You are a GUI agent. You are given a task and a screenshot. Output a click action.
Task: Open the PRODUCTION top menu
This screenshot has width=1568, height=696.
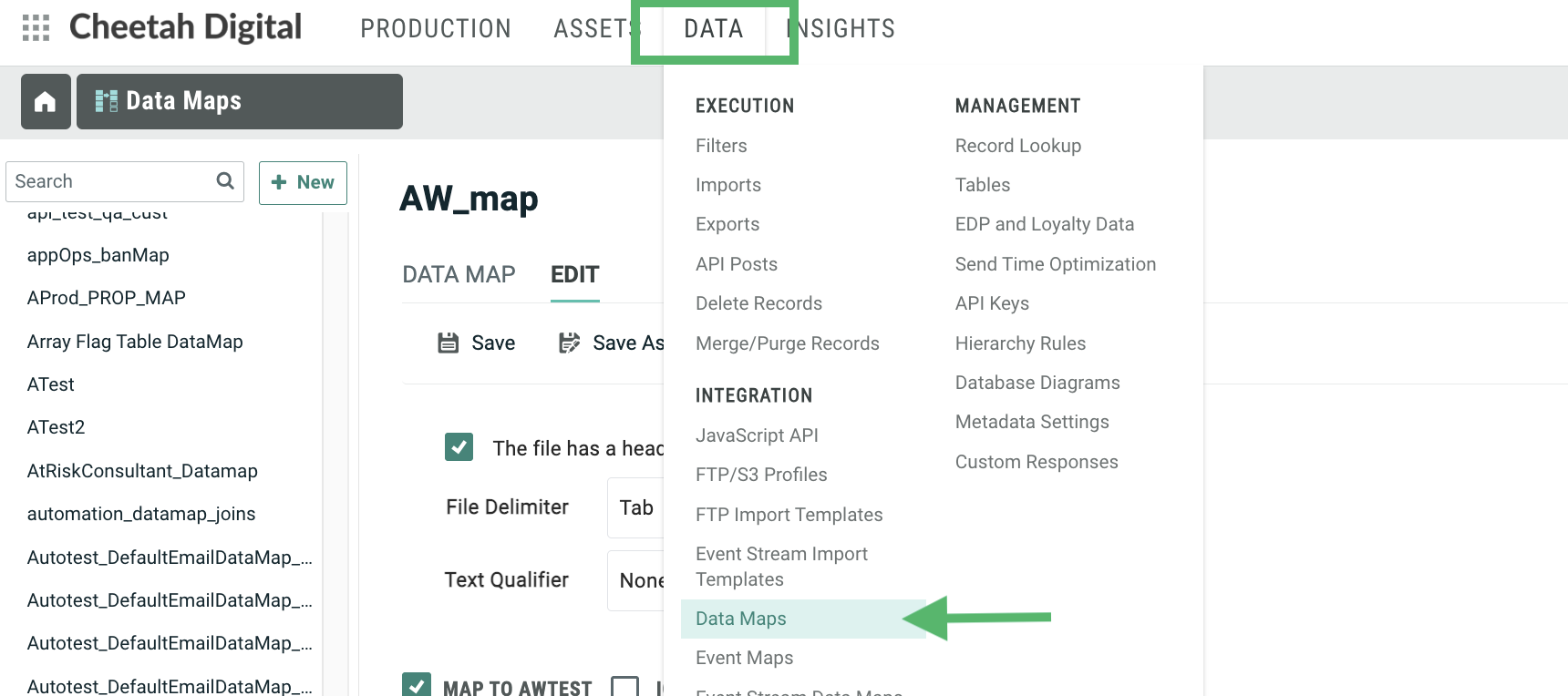tap(435, 29)
